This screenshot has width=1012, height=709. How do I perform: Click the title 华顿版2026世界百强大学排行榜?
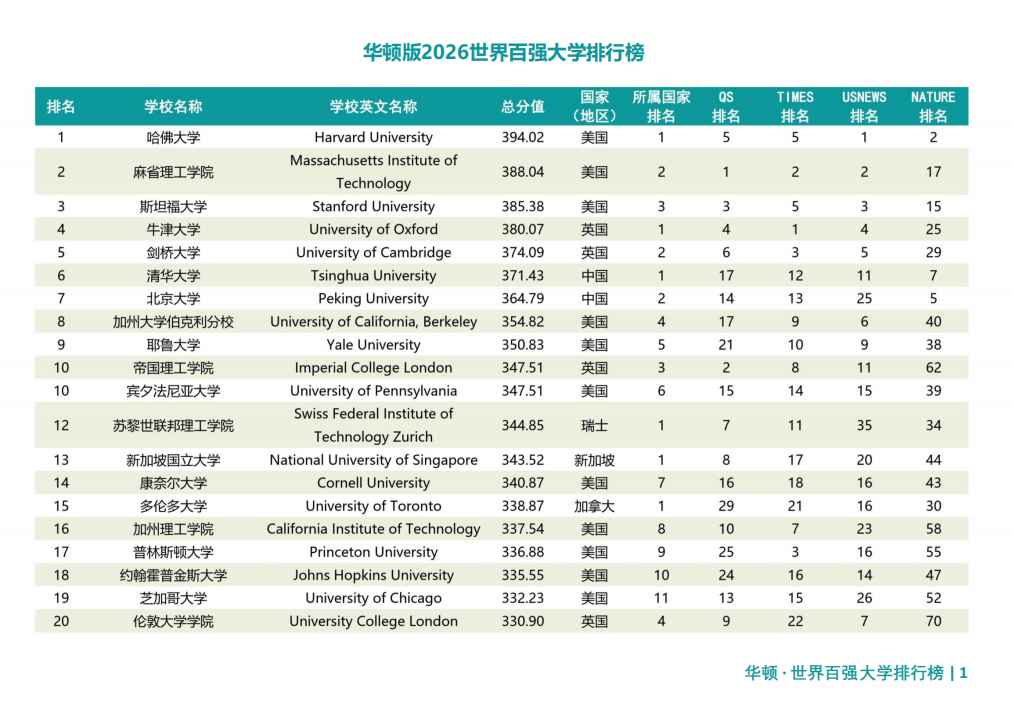click(503, 53)
